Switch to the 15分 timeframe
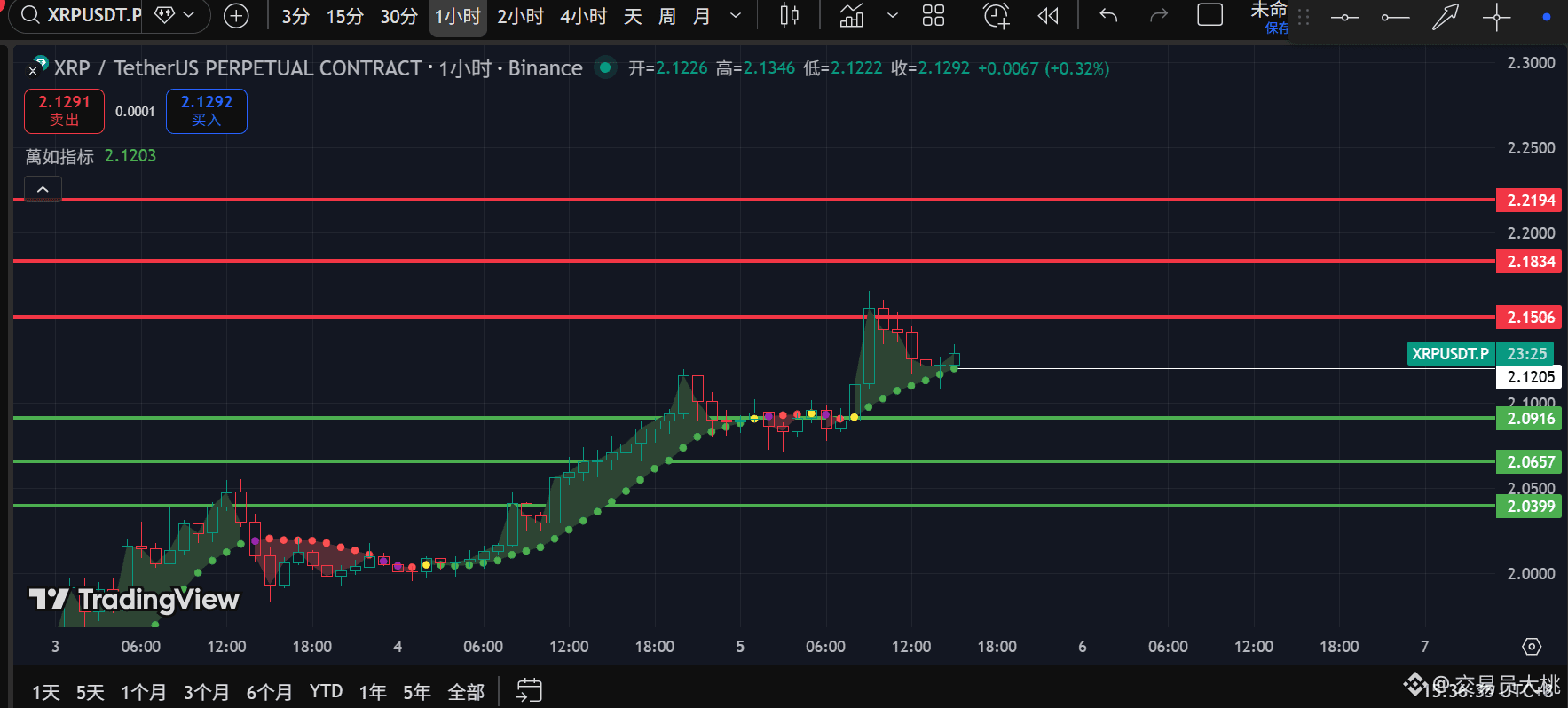The height and width of the screenshot is (708, 1568). coord(345,16)
